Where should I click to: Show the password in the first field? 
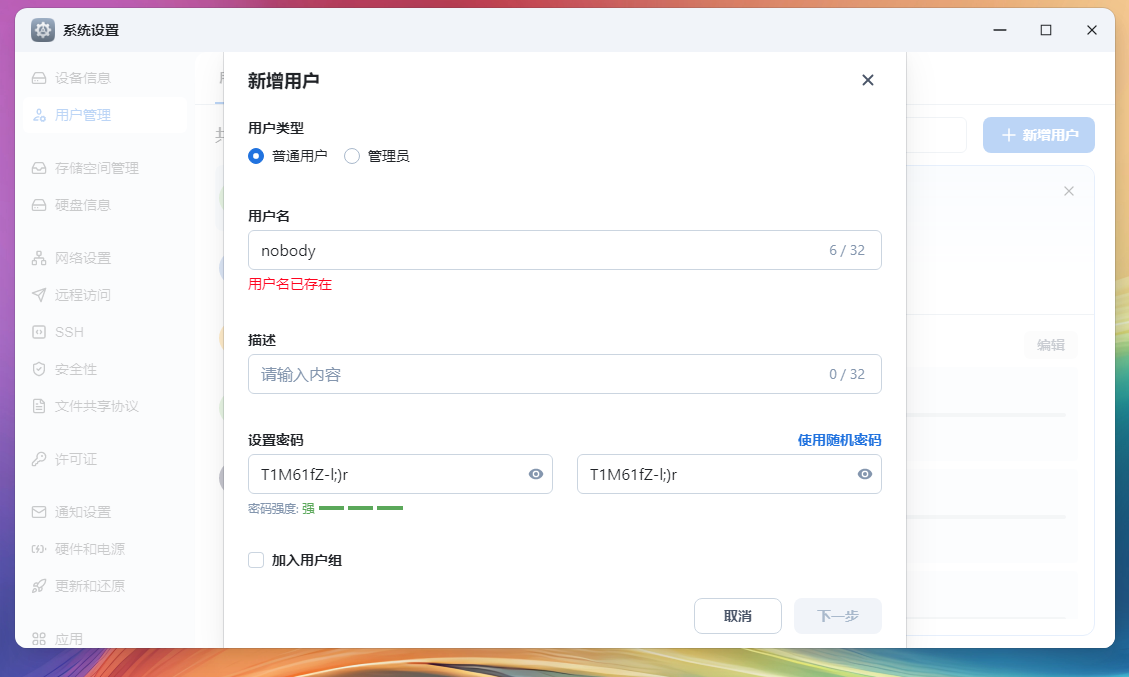point(536,474)
